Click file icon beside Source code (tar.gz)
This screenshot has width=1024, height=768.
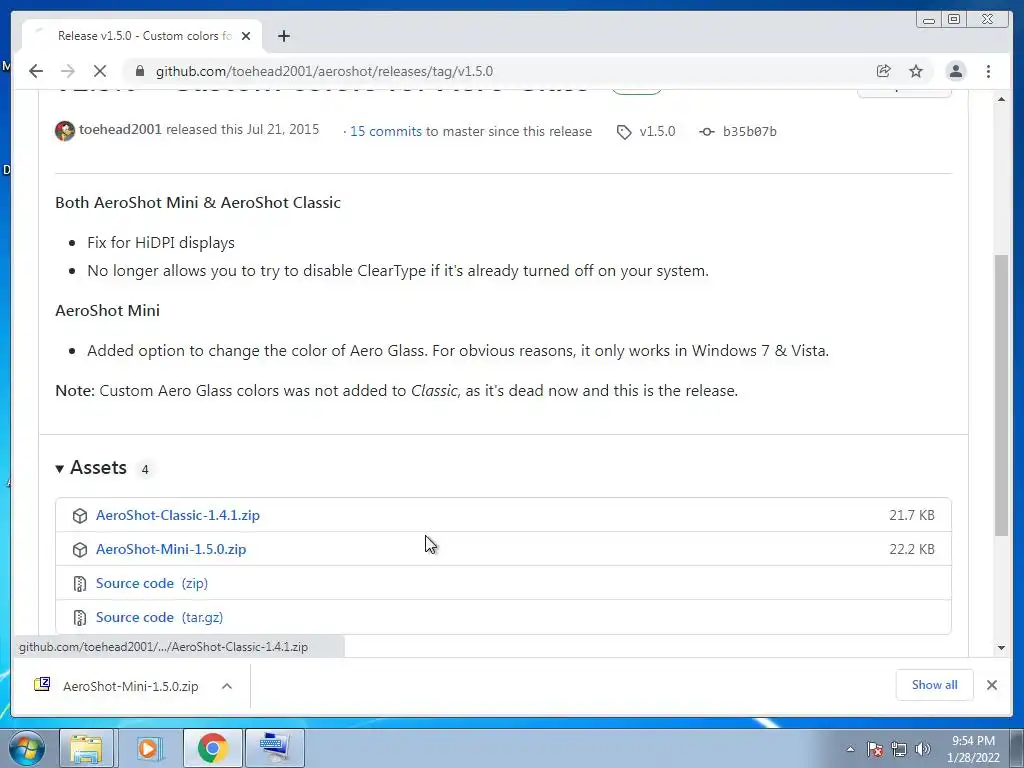[x=80, y=617]
